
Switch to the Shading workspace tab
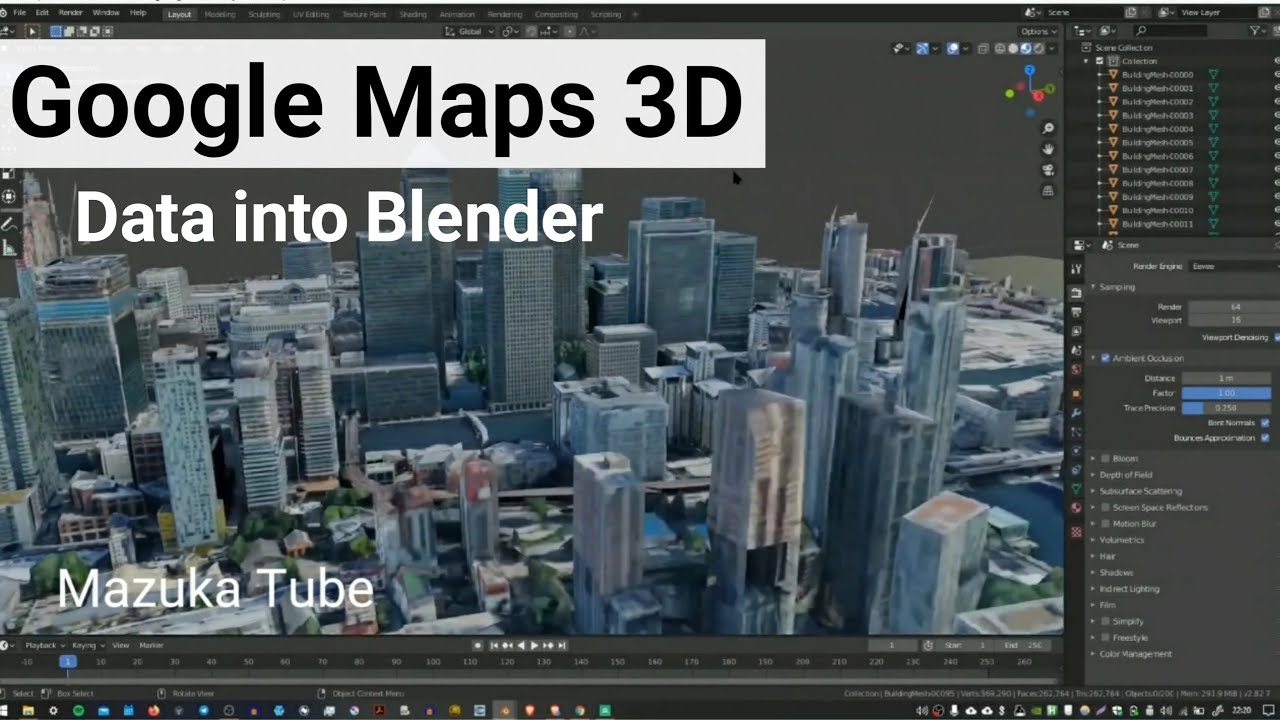point(412,14)
